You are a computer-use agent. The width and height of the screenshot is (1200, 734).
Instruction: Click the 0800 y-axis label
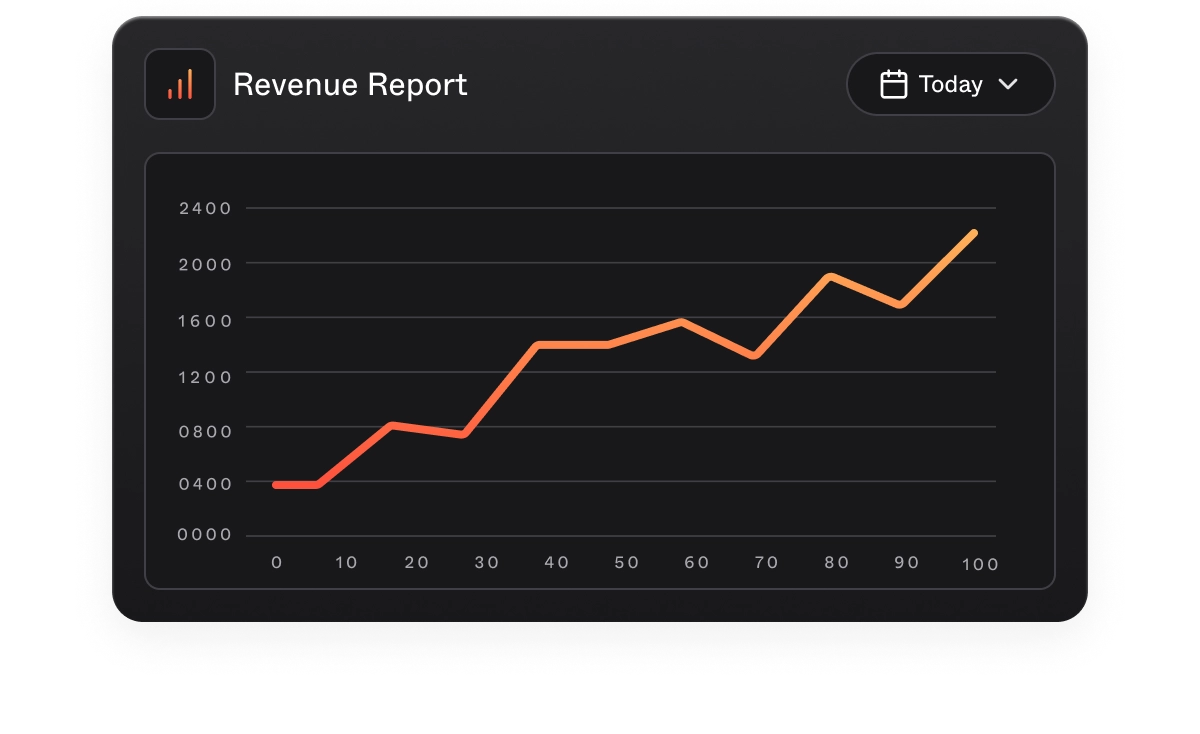pos(205,431)
